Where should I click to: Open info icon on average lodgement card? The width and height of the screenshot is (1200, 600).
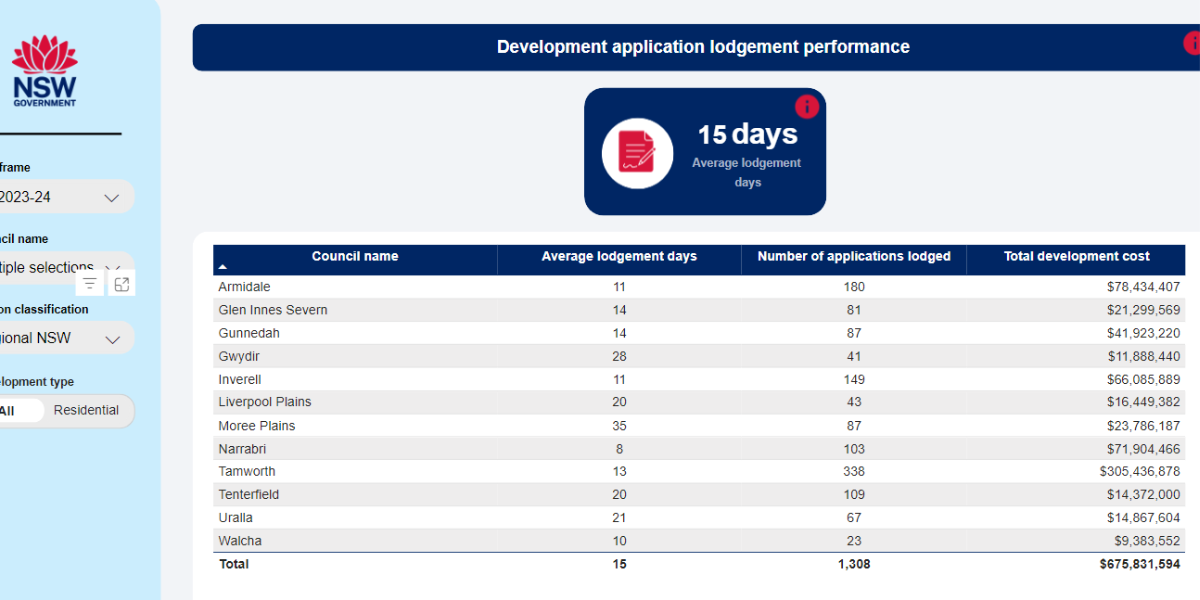tap(807, 107)
